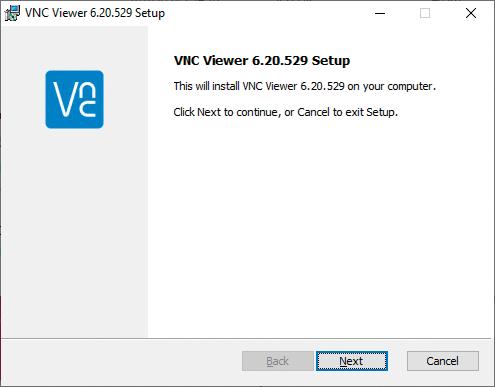Click version 6.20.529 in the bold heading
Viewport: 495px width, 387px height.
[280, 61]
